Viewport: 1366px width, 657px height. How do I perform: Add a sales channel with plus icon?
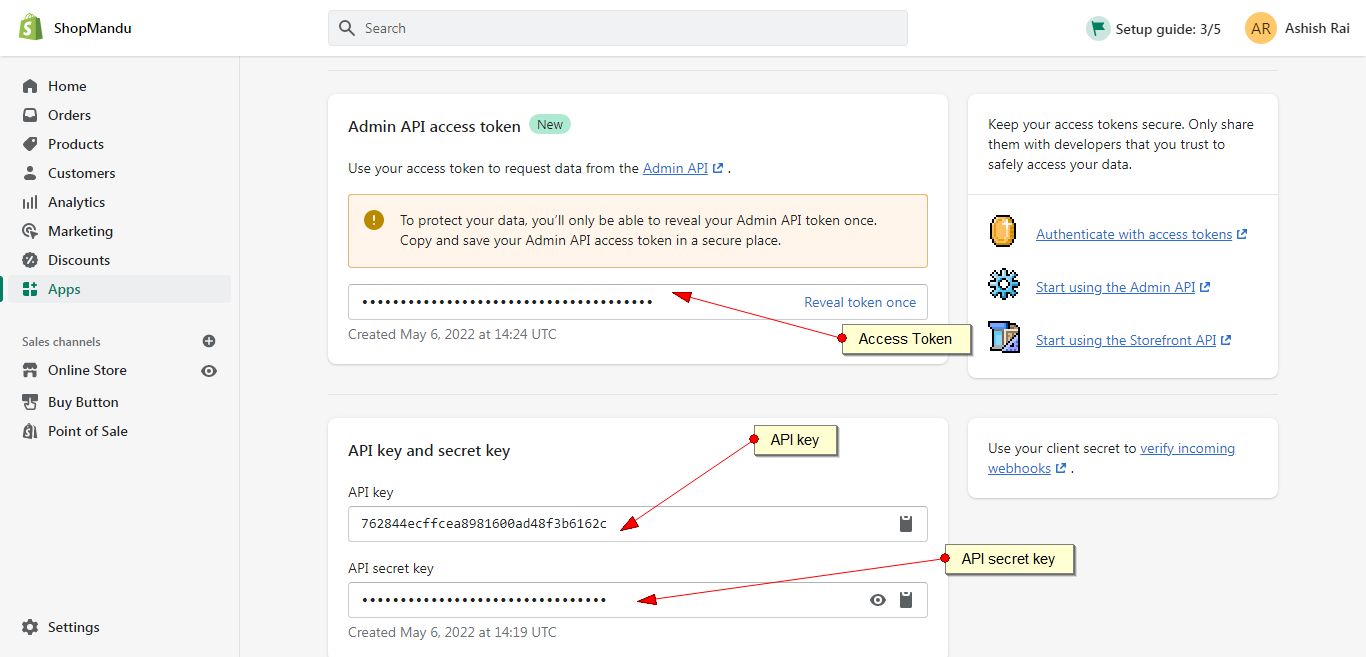(x=209, y=341)
